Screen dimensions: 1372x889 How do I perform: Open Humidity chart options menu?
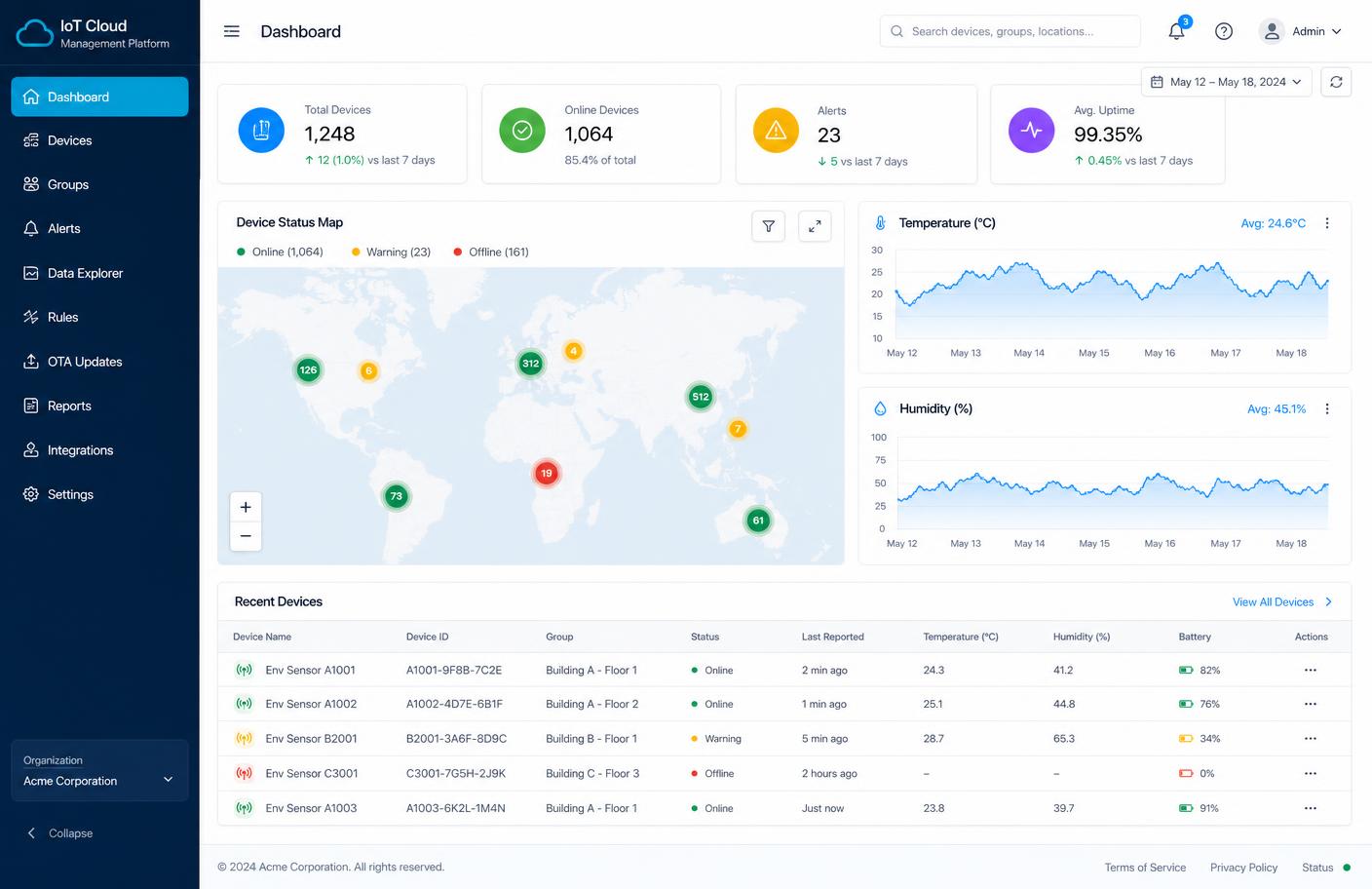(1327, 408)
